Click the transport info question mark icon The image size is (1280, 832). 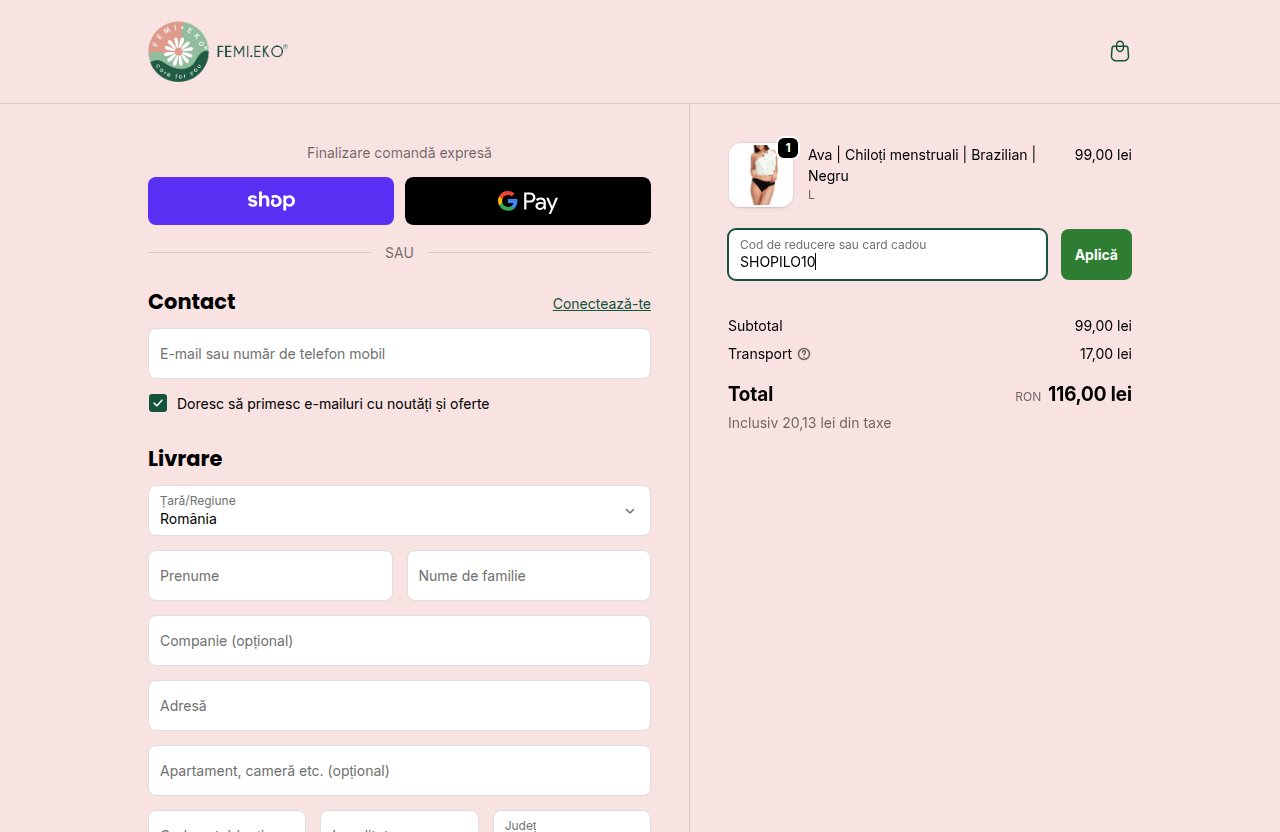click(x=804, y=354)
